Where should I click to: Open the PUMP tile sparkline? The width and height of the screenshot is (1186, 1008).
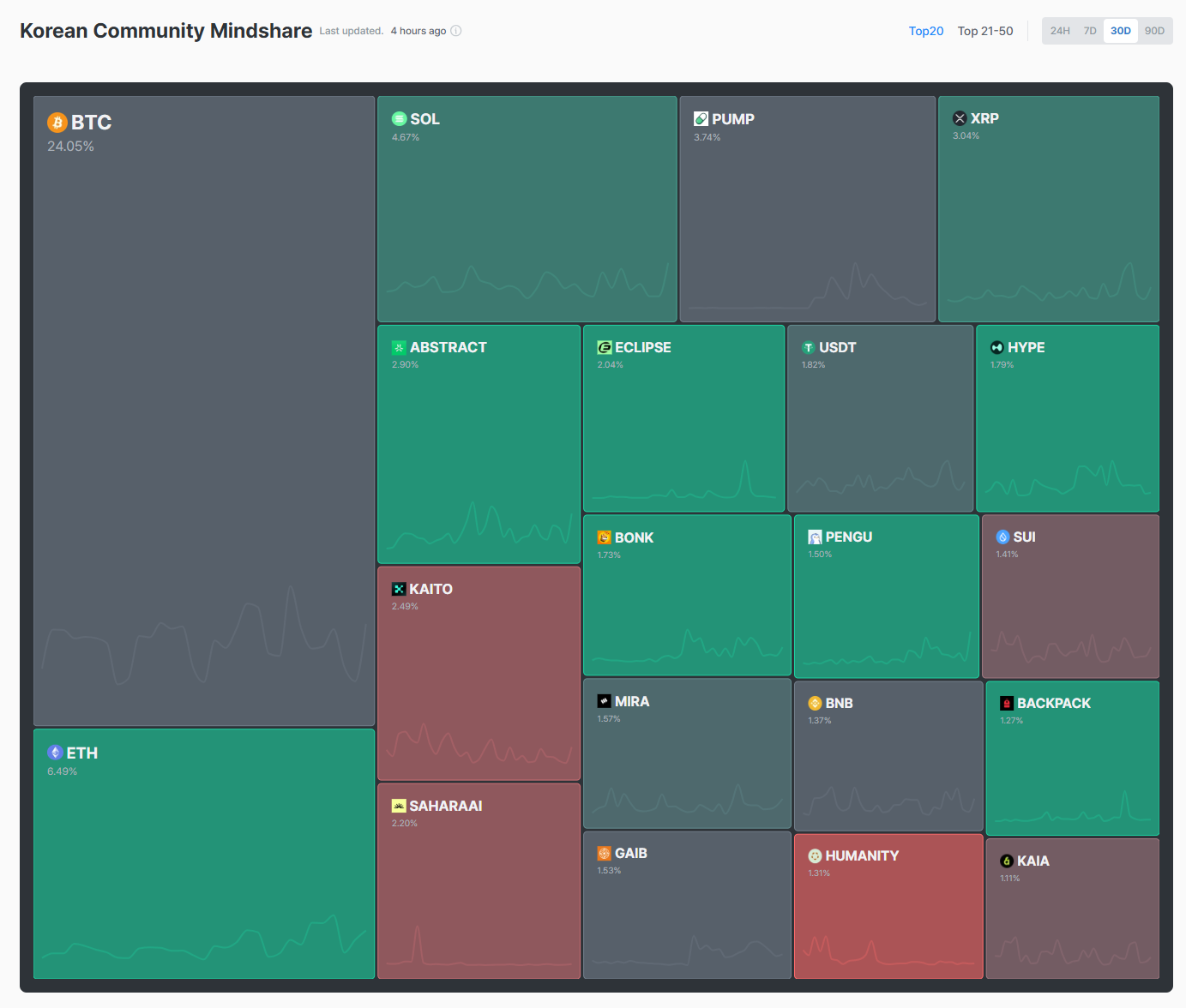pos(808,287)
